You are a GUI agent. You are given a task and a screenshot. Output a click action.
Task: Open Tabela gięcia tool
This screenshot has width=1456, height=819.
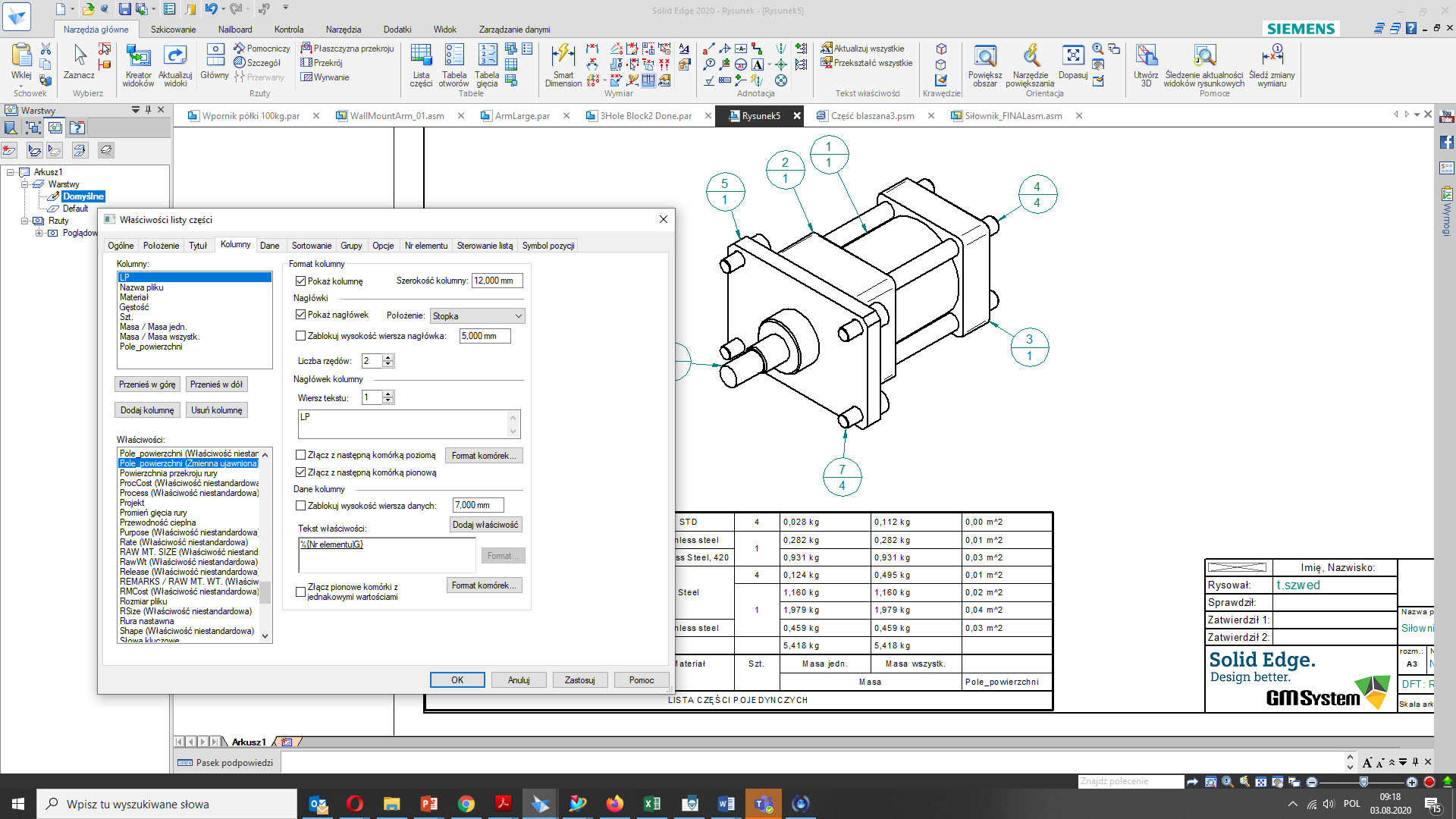pos(487,65)
